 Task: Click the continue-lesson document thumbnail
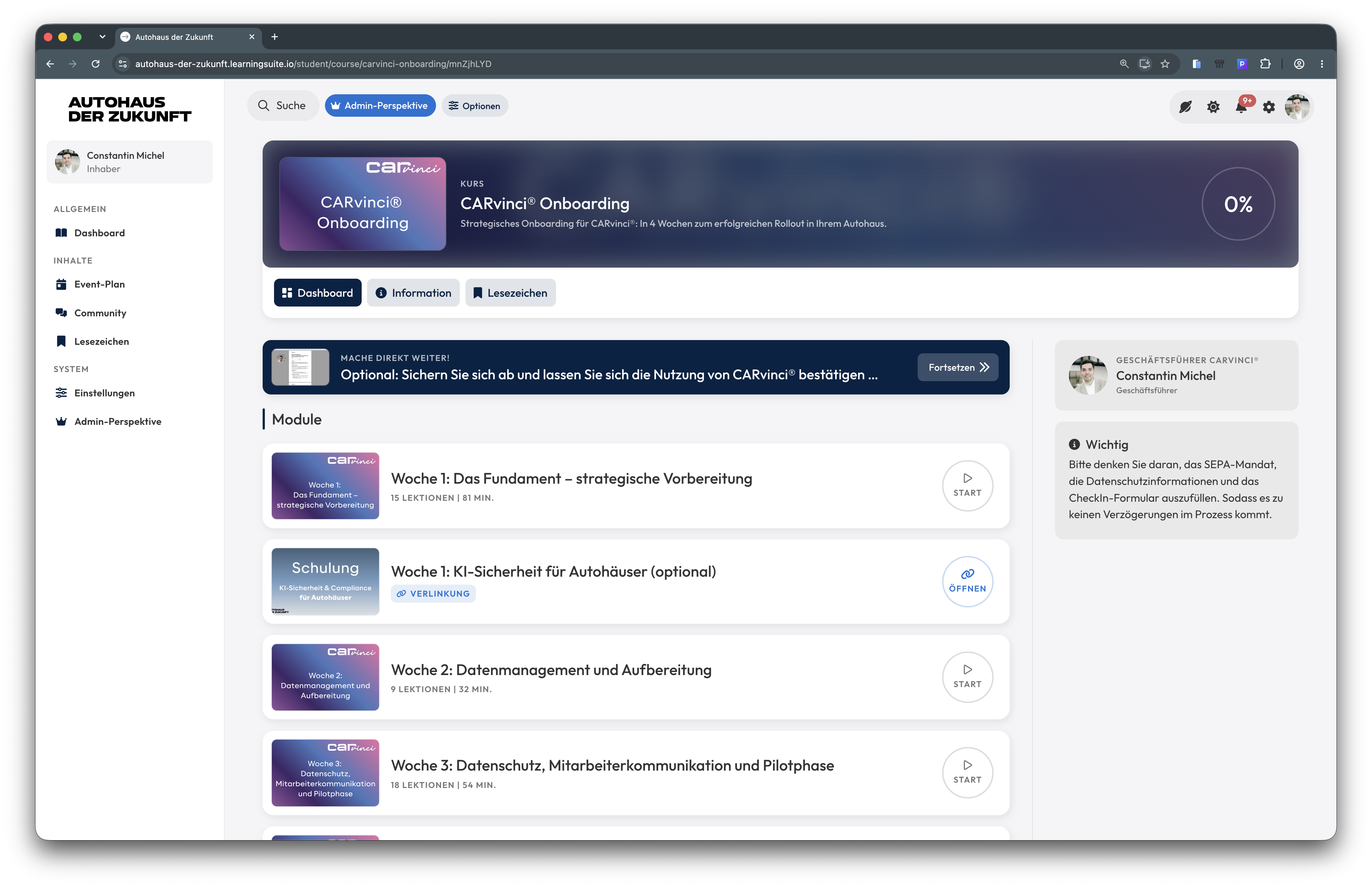pyautogui.click(x=300, y=367)
